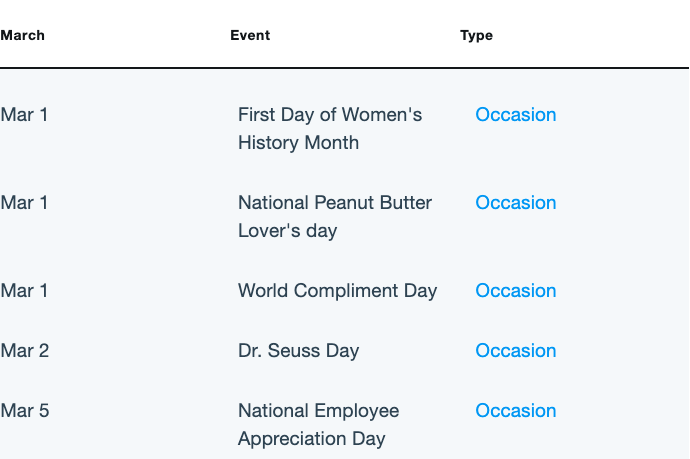The height and width of the screenshot is (459, 690).
Task: Click the Mar 1 date beside World Compliment Day
Action: pyautogui.click(x=24, y=291)
